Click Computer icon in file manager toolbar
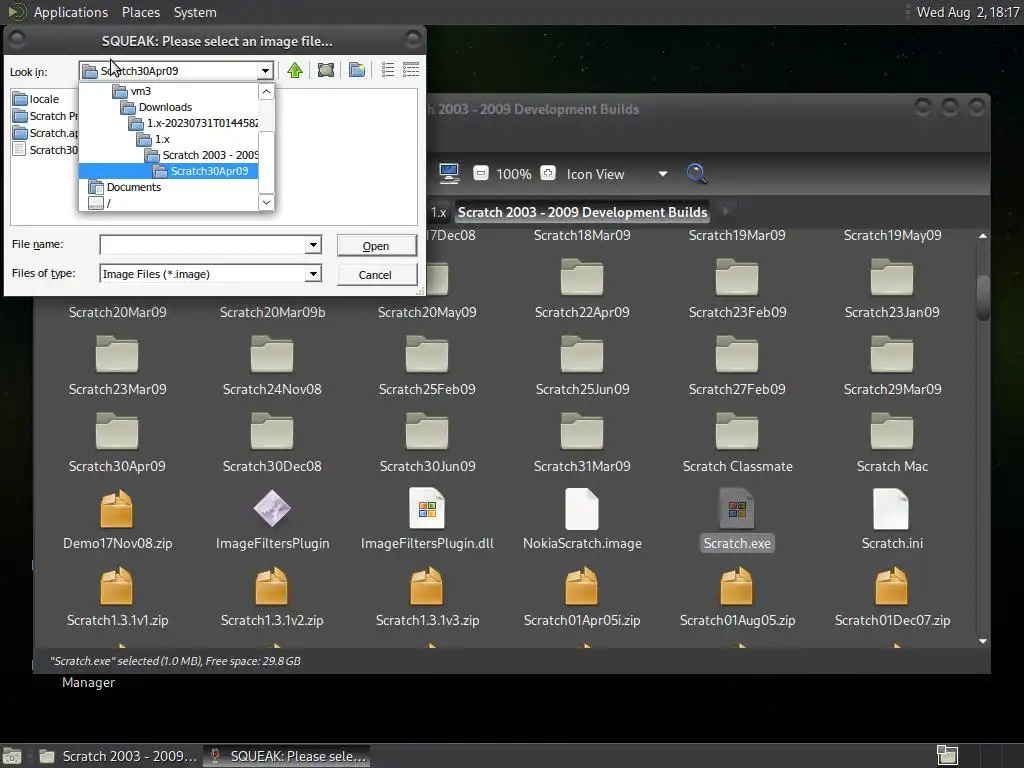1024x768 pixels. 449,173
